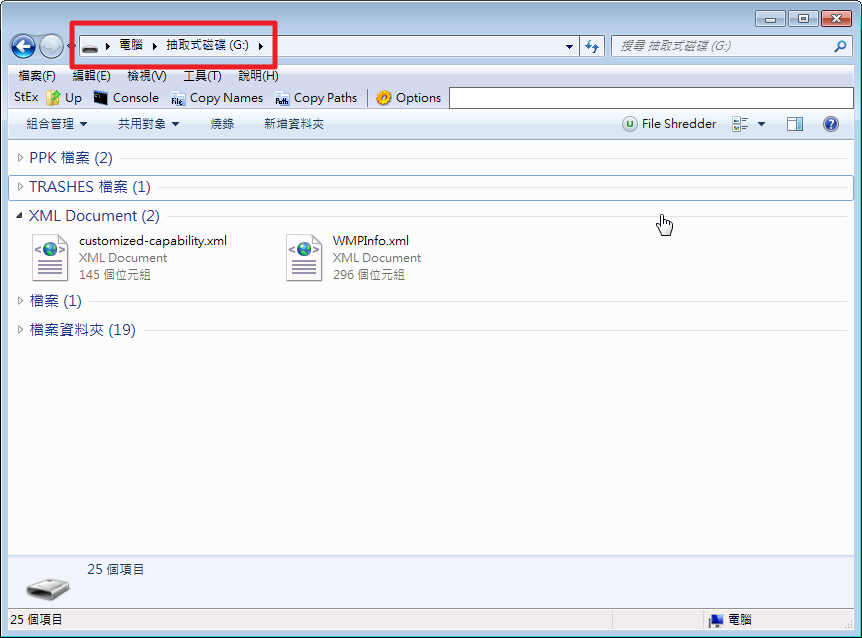Click the blue help question mark icon
Image resolution: width=862 pixels, height=638 pixels.
tap(830, 124)
